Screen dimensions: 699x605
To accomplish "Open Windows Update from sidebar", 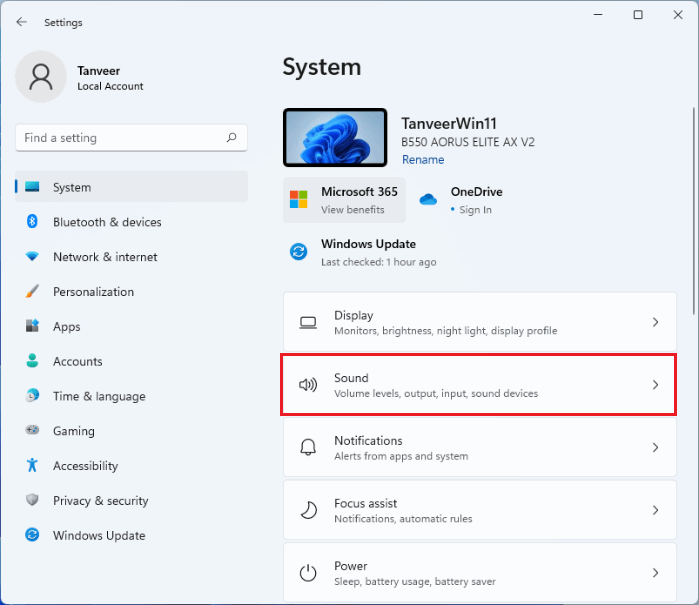I will [x=132, y=535].
